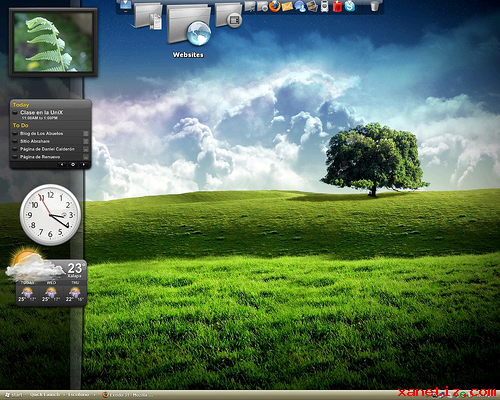Click the Today heading in calendar widget
This screenshot has width=500, height=400.
pyautogui.click(x=21, y=105)
